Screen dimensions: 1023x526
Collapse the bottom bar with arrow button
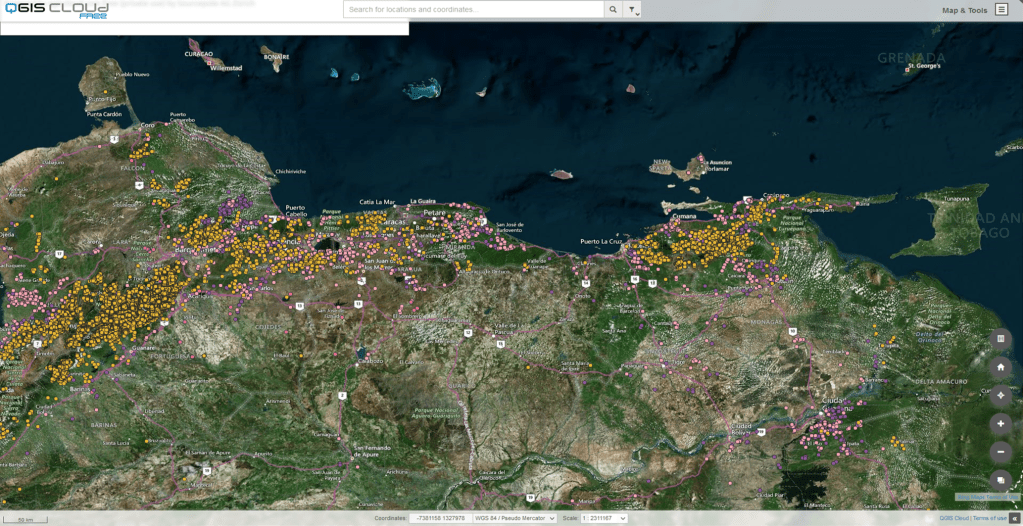(x=1015, y=518)
